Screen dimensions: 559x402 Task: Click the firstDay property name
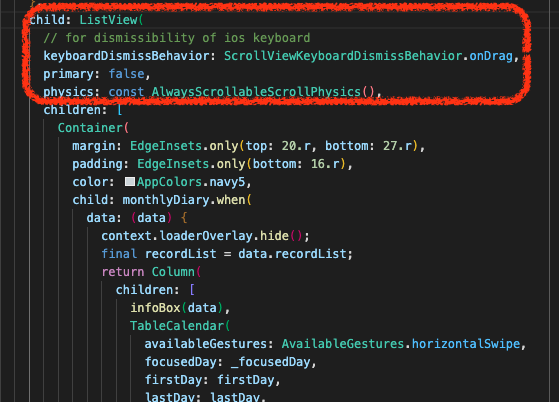click(x=173, y=380)
